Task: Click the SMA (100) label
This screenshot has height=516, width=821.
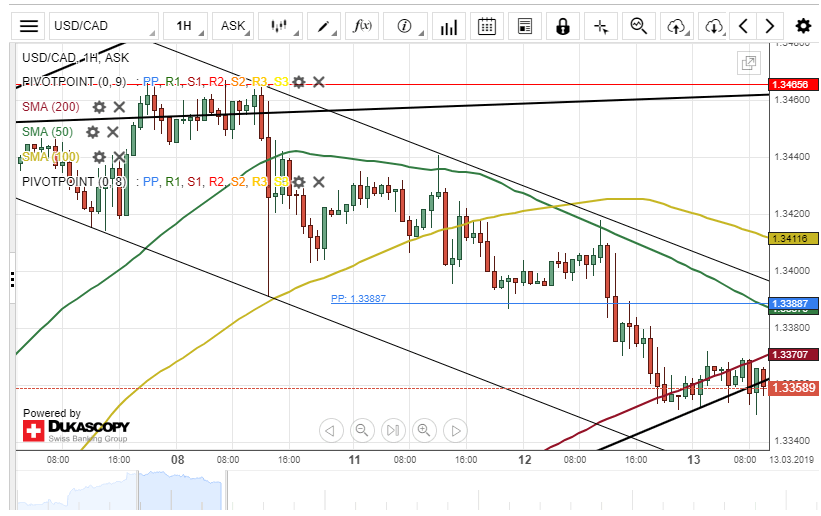Action: click(x=51, y=157)
